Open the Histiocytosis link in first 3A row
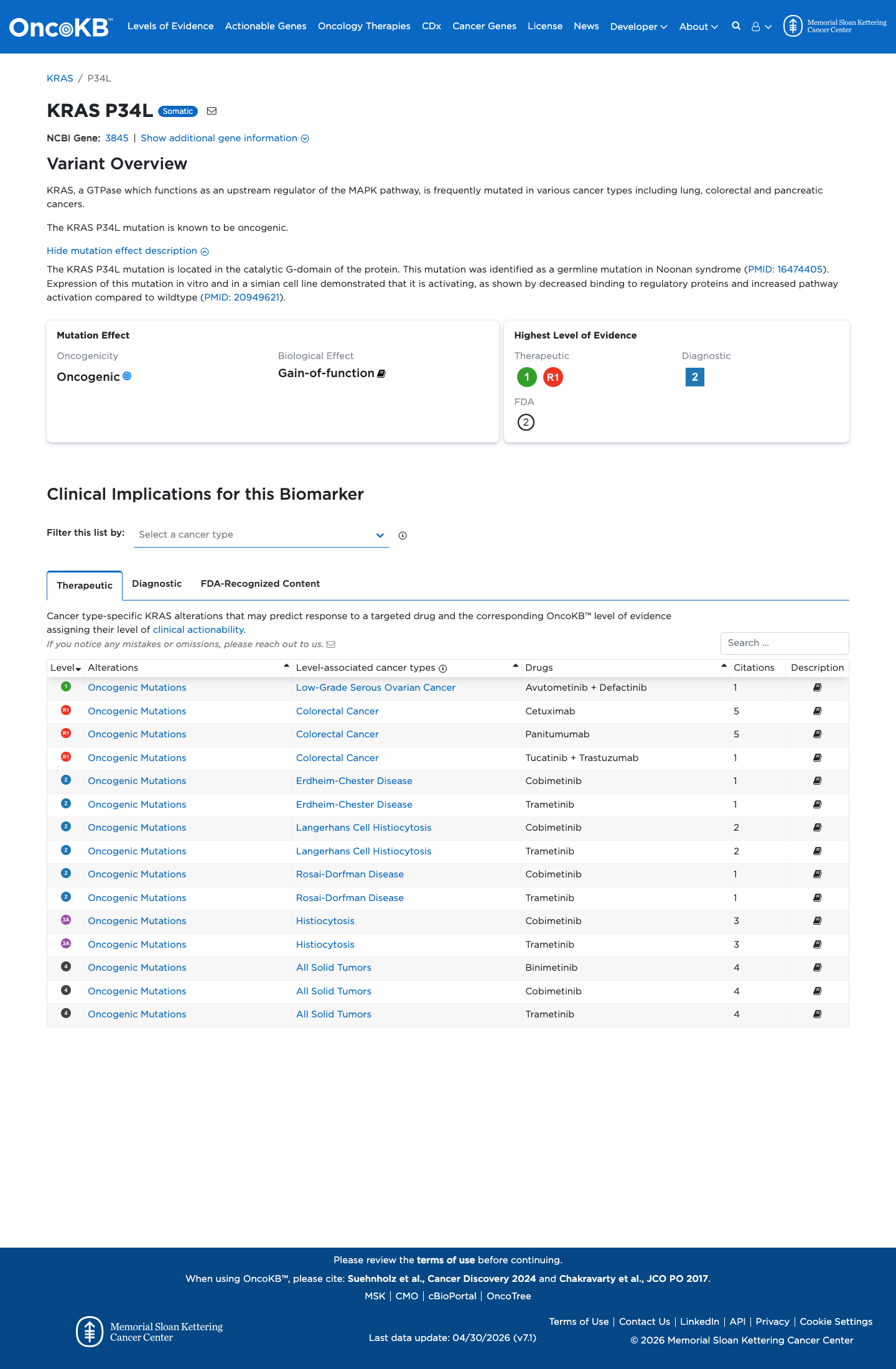This screenshot has height=1369, width=896. tap(325, 921)
